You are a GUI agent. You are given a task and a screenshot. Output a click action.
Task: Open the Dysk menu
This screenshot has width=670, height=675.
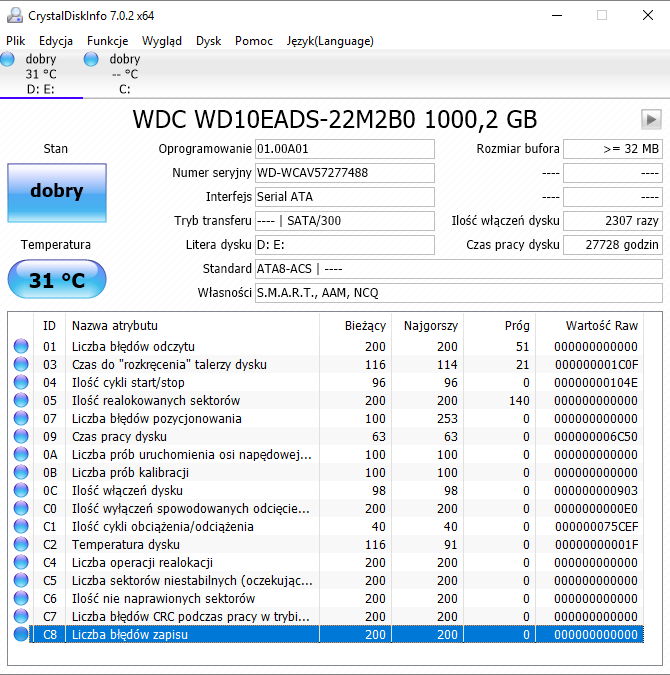click(x=208, y=41)
